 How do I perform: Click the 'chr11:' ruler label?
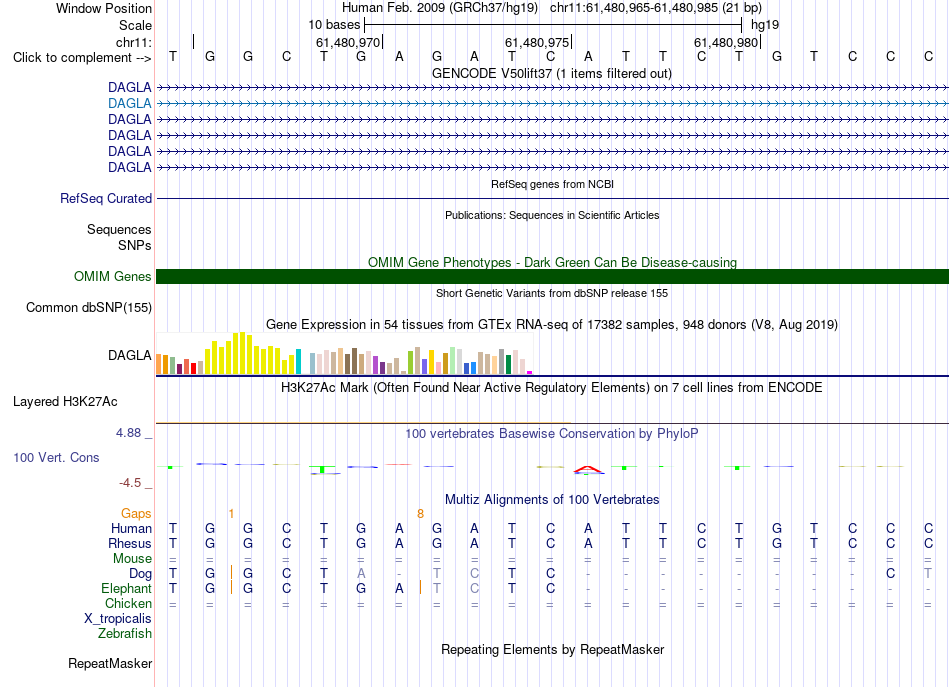point(133,42)
